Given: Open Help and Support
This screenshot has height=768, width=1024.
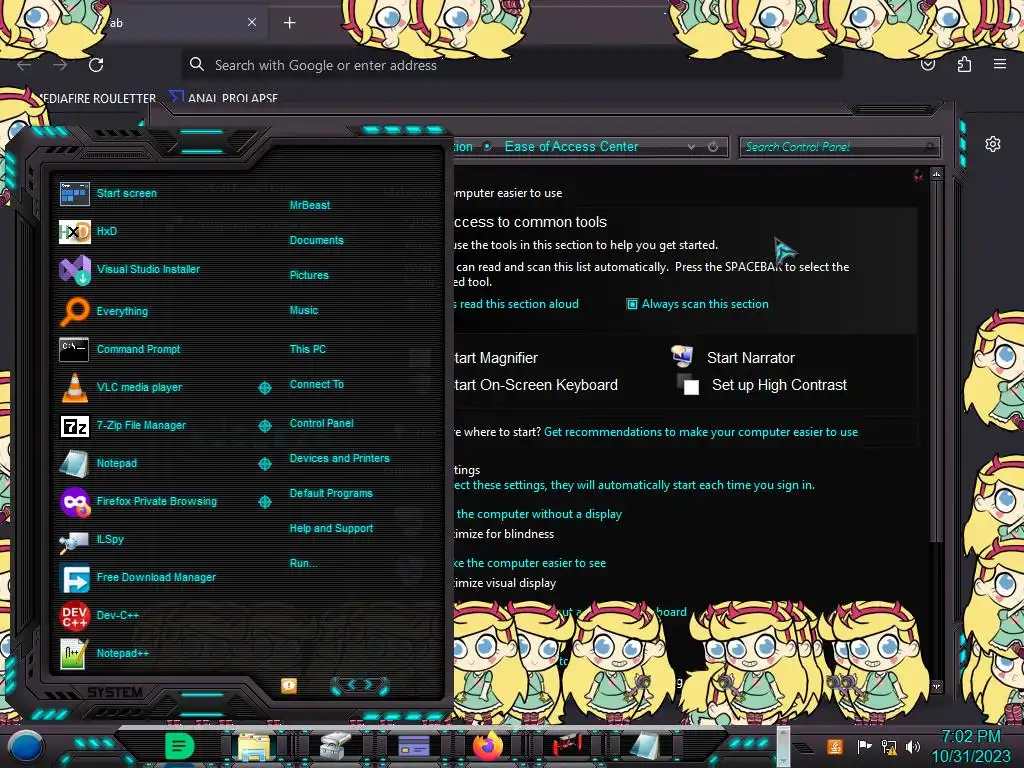Looking at the screenshot, I should click(331, 528).
